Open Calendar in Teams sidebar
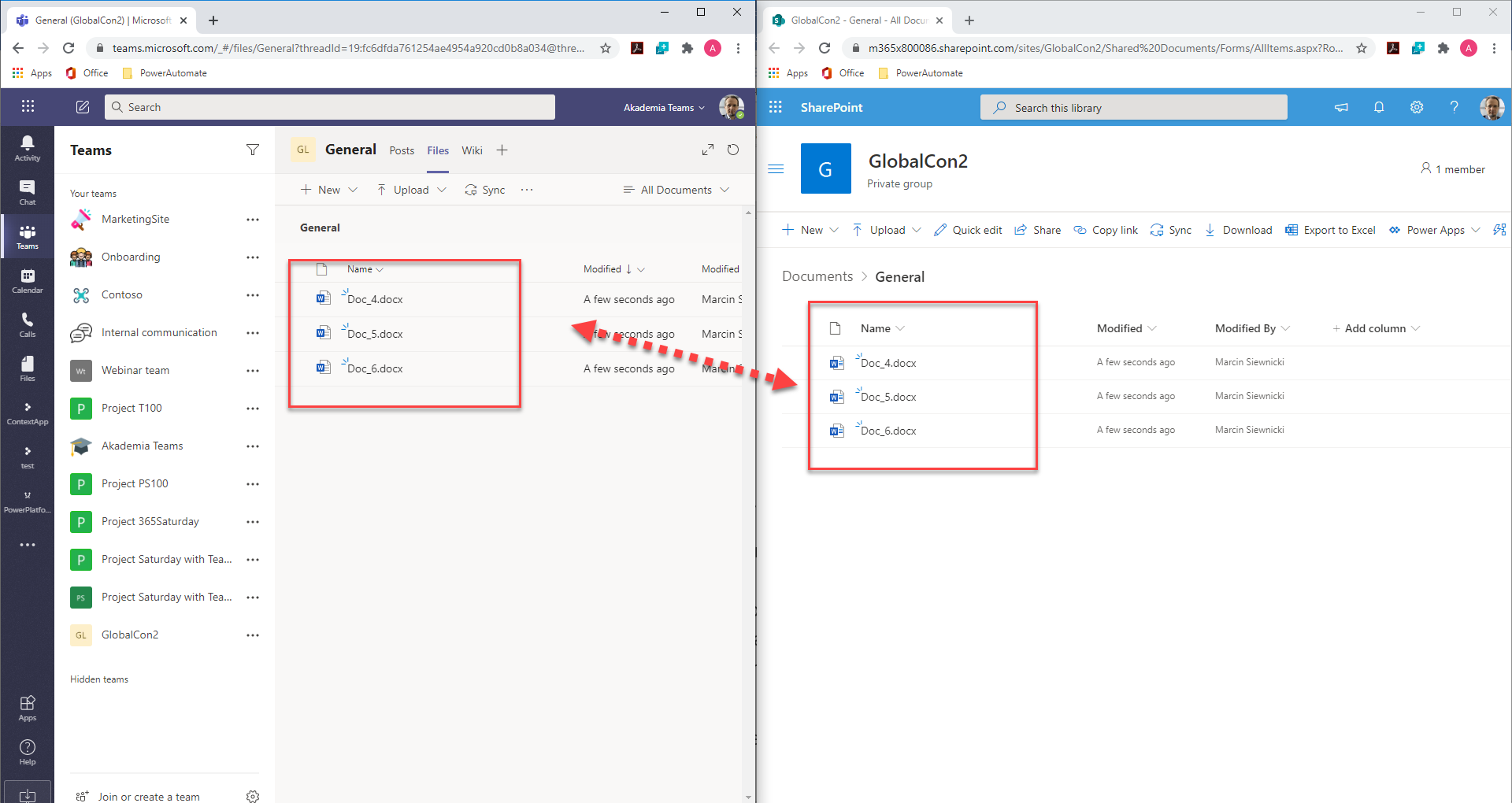This screenshot has width=1512, height=803. pyautogui.click(x=28, y=280)
